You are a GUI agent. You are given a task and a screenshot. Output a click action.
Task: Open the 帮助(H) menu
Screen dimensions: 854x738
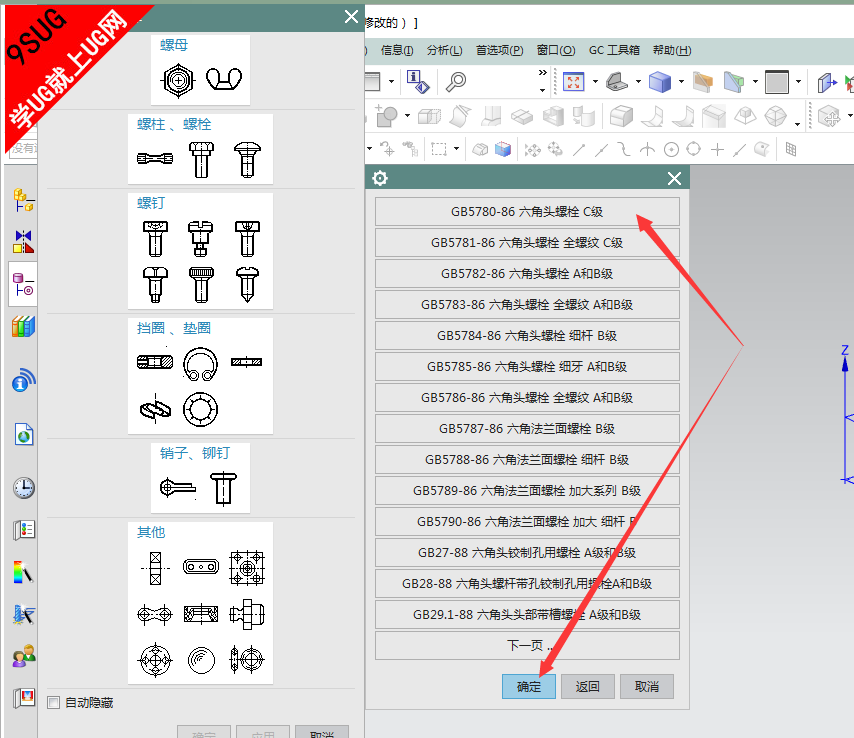tap(672, 51)
